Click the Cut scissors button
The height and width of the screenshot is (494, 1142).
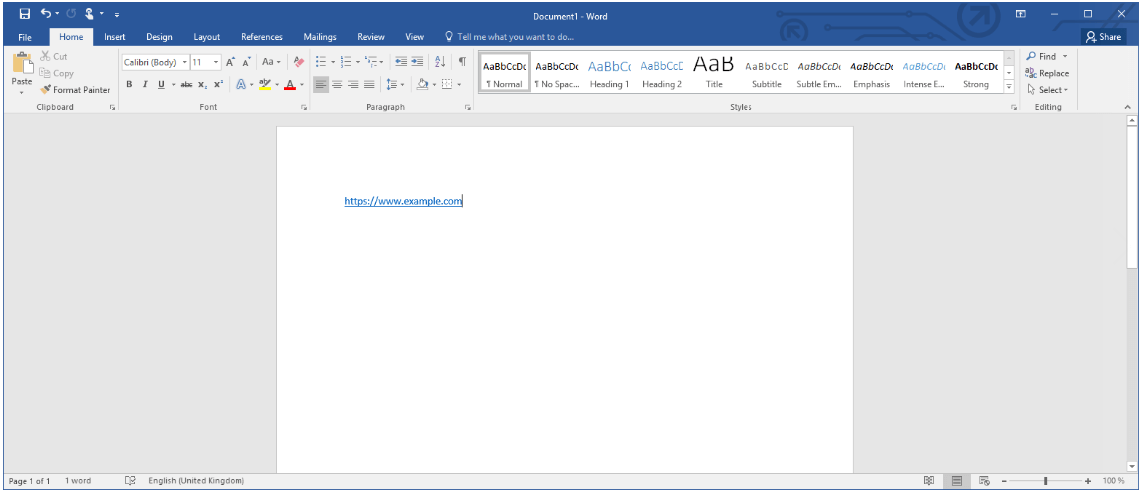[x=53, y=56]
